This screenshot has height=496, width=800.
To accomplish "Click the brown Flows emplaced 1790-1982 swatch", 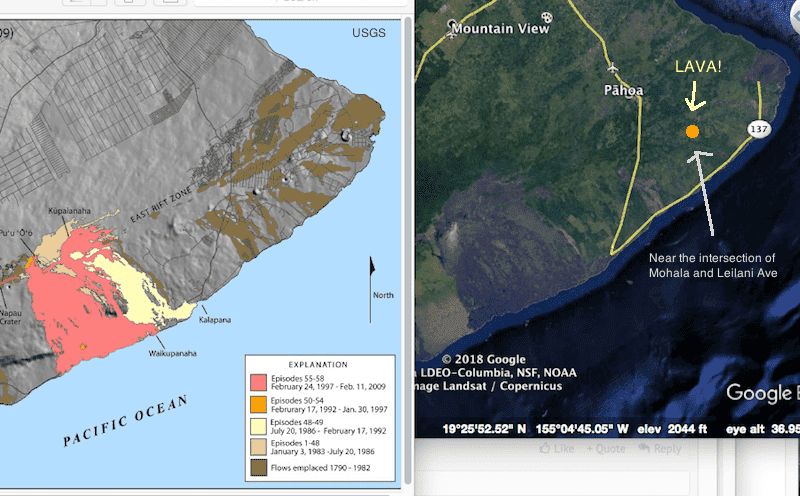I will [259, 467].
